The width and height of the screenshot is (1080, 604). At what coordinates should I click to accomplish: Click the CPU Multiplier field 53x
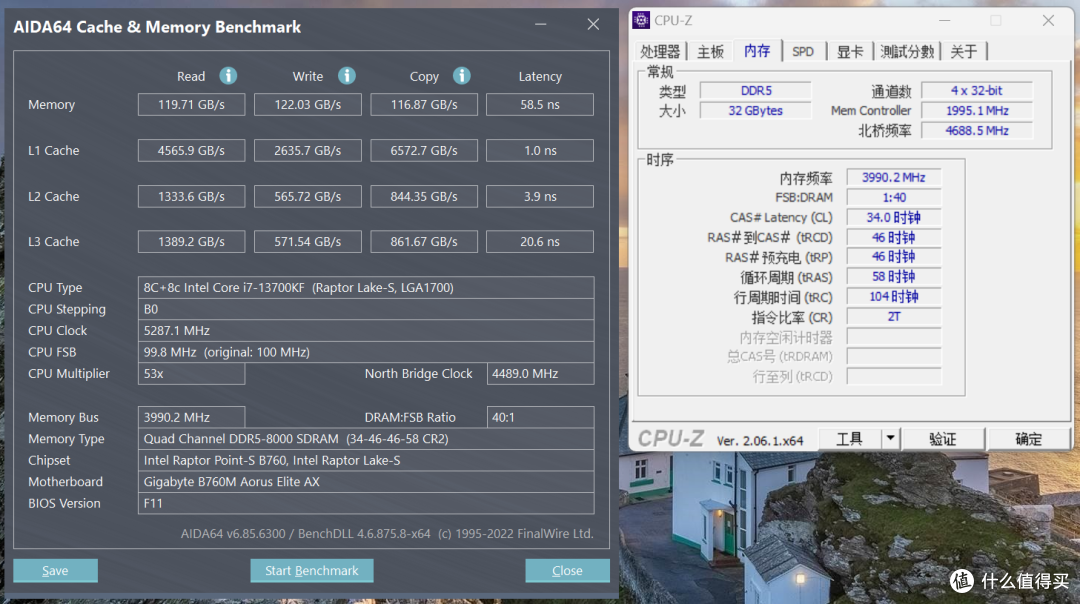pyautogui.click(x=191, y=373)
